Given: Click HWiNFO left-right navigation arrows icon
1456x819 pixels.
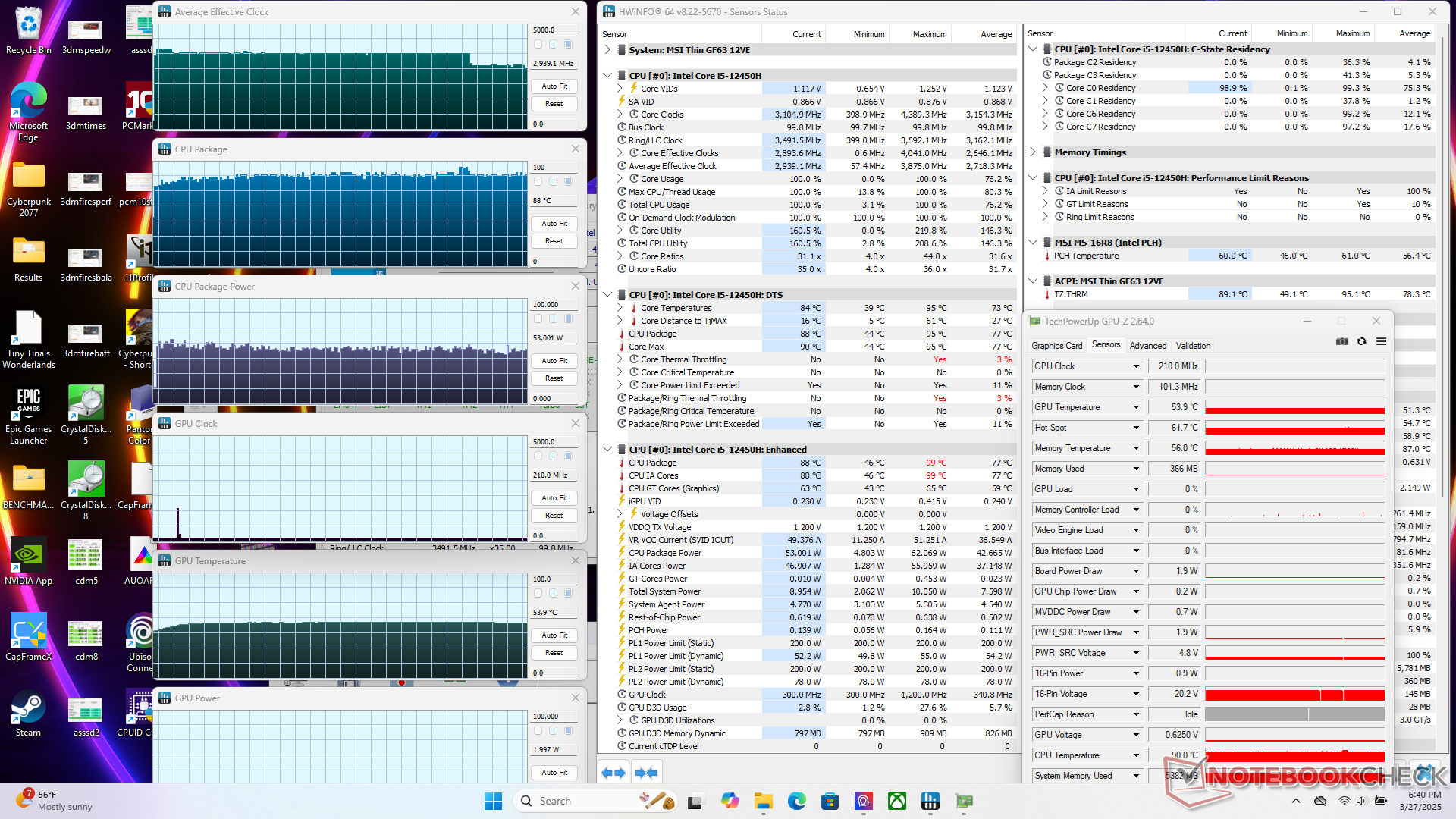Looking at the screenshot, I should 613,773.
